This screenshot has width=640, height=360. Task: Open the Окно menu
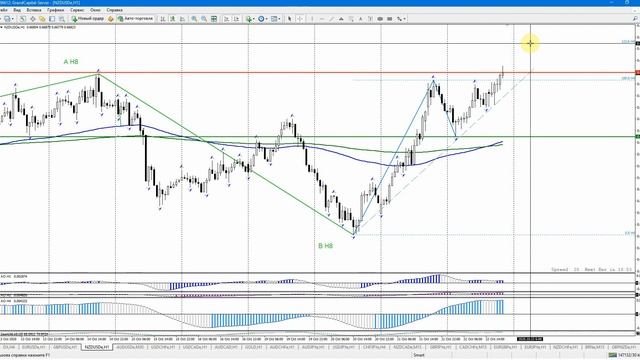95,10
